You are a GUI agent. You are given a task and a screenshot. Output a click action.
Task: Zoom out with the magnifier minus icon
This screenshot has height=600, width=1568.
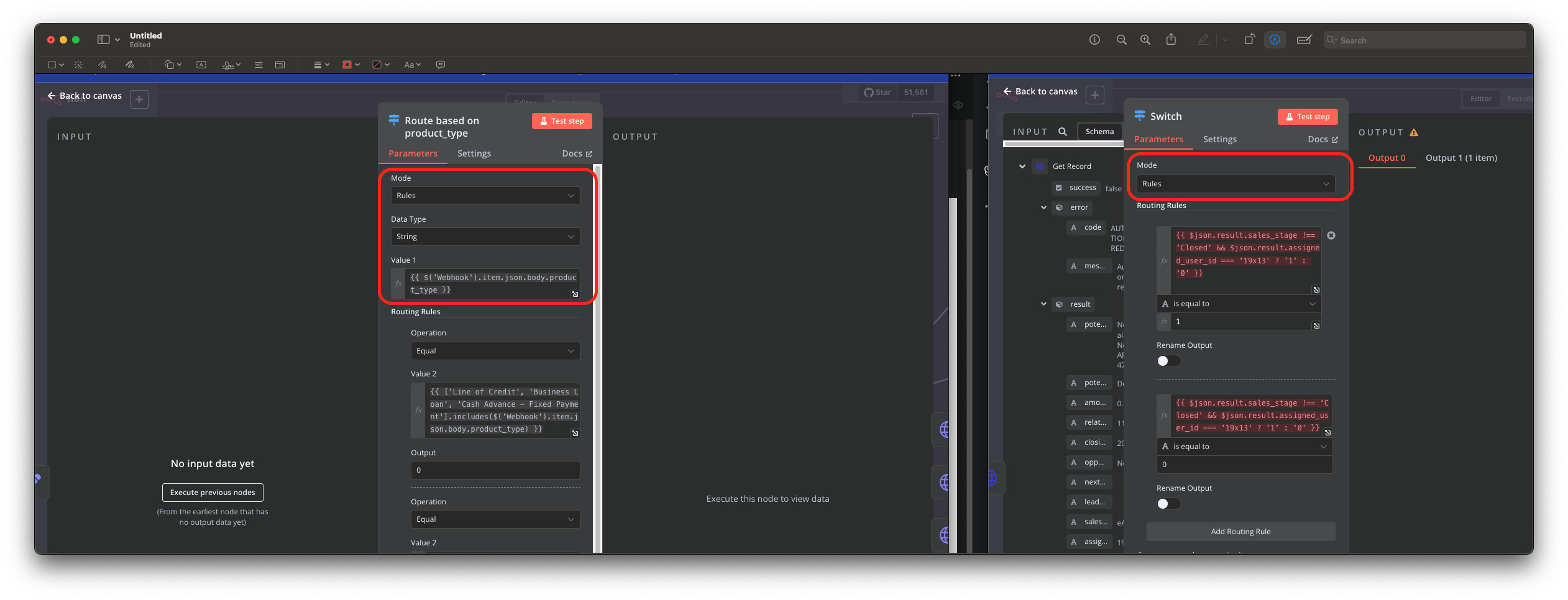coord(1121,40)
